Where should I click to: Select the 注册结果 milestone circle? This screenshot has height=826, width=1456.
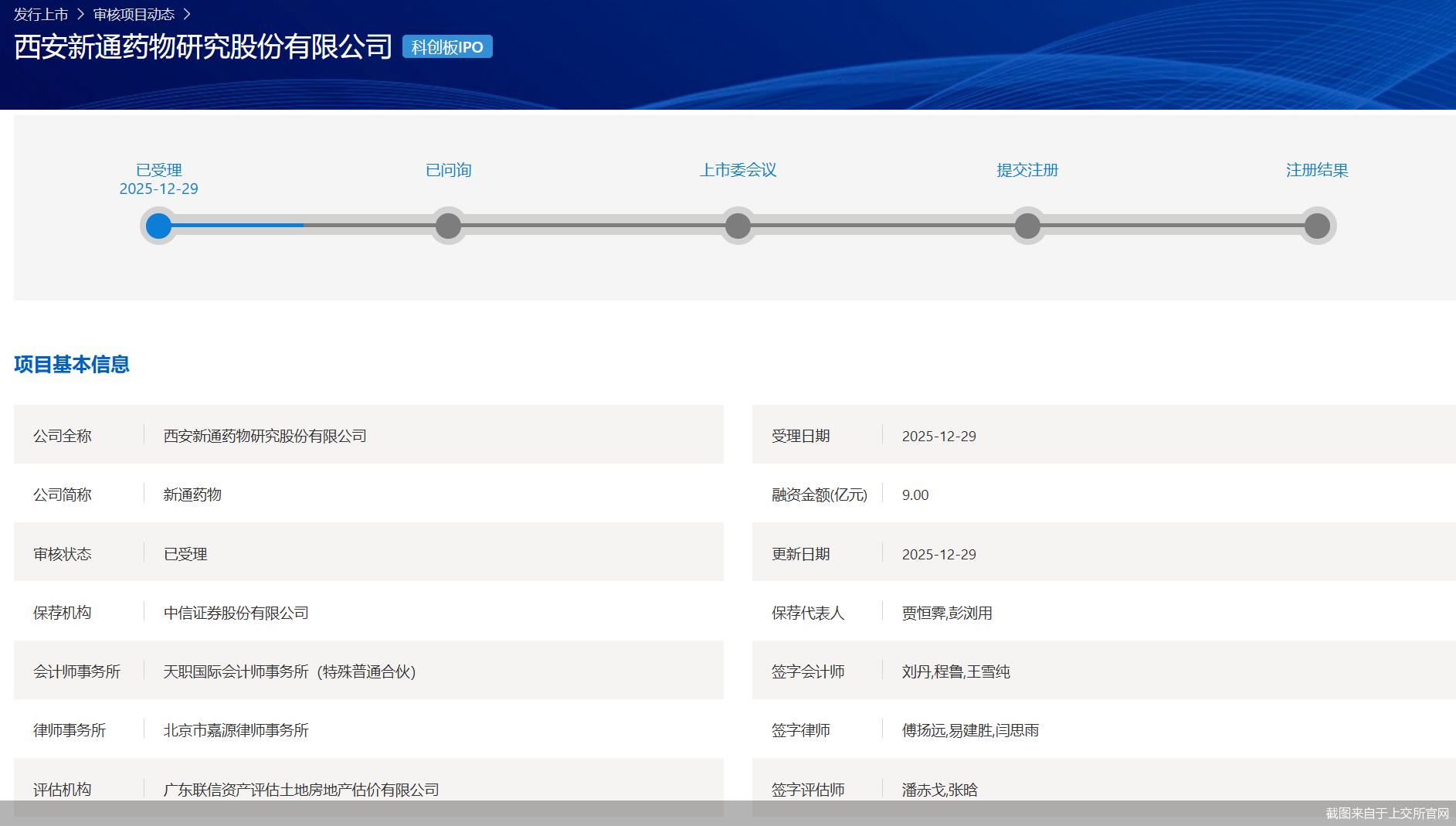pos(1318,226)
